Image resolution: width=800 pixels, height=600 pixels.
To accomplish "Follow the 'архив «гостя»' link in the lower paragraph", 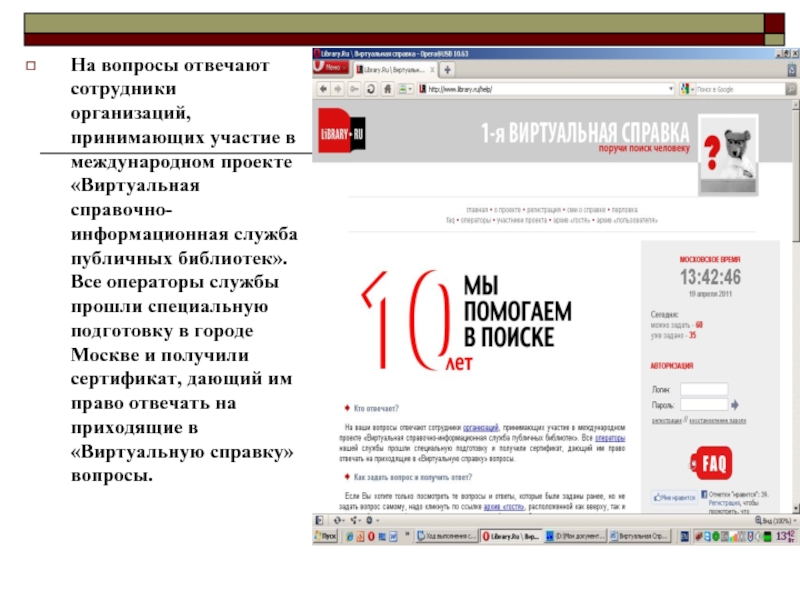I will [504, 507].
